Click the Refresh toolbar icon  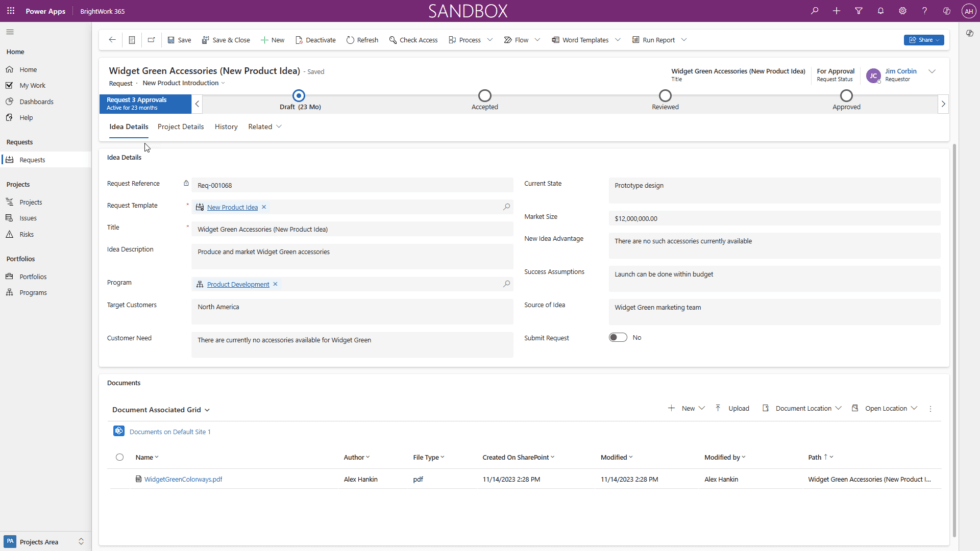[351, 40]
